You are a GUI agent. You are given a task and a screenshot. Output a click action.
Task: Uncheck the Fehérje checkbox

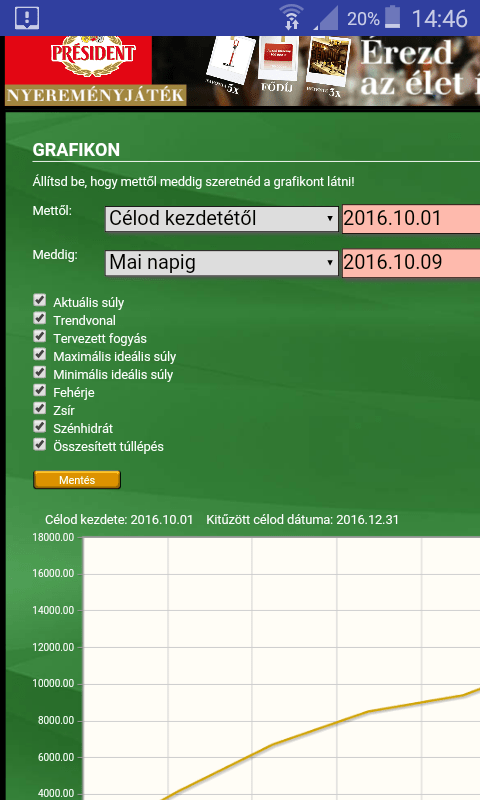coord(40,390)
